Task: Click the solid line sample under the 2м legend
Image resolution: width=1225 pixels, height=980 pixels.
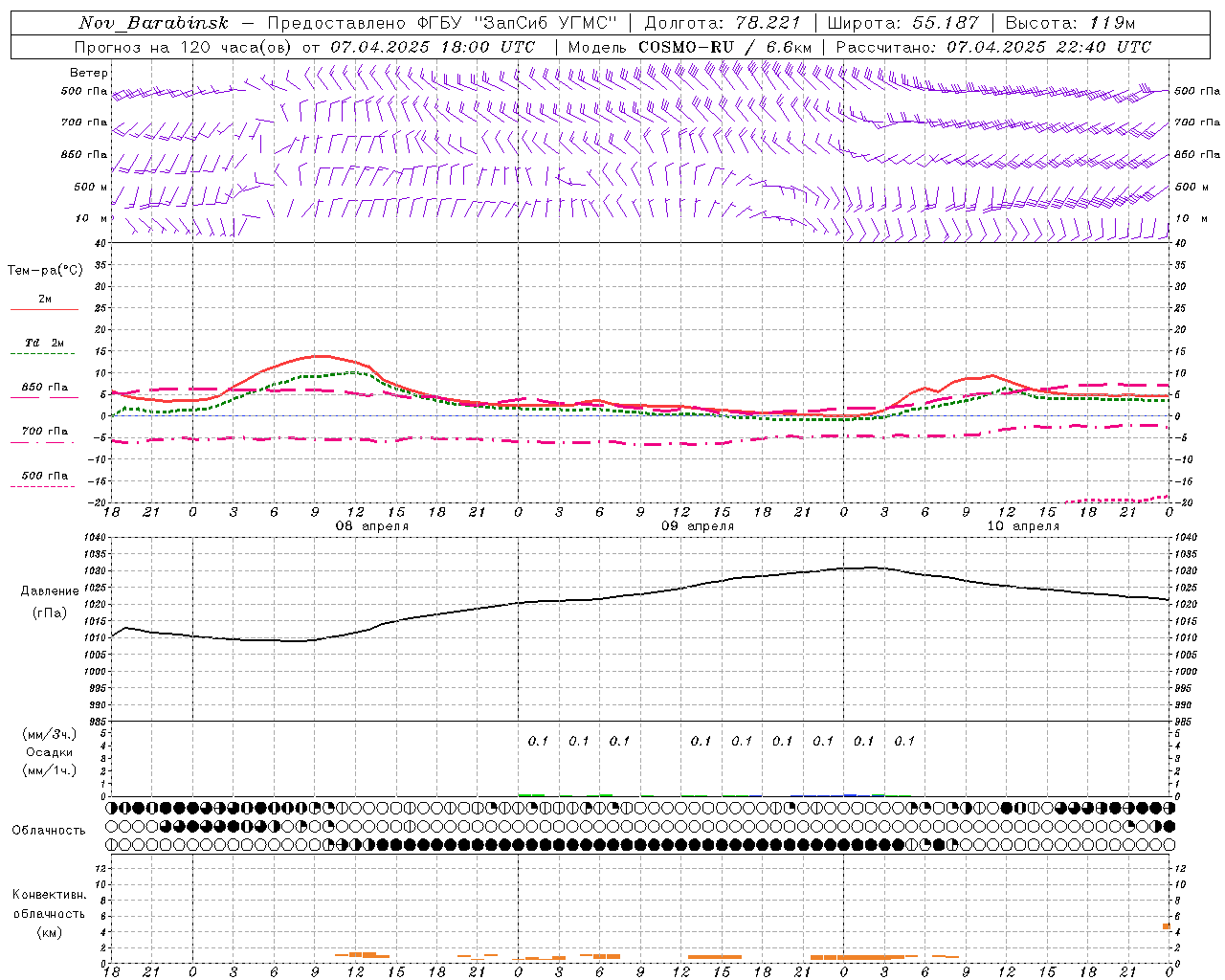Action: point(44,309)
